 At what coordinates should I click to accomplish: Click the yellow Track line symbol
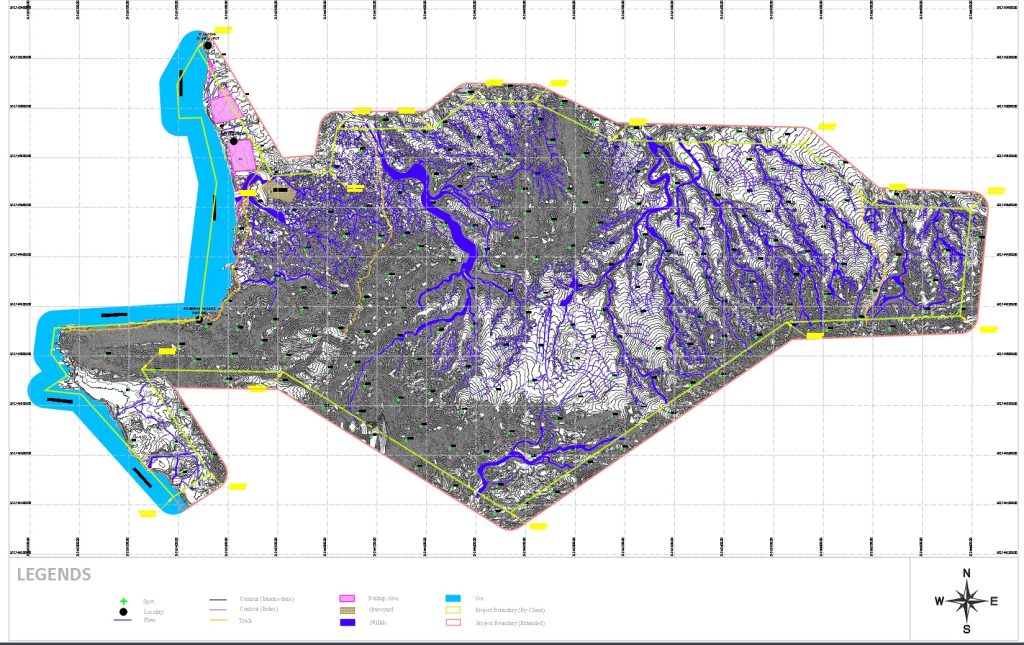click(x=219, y=620)
